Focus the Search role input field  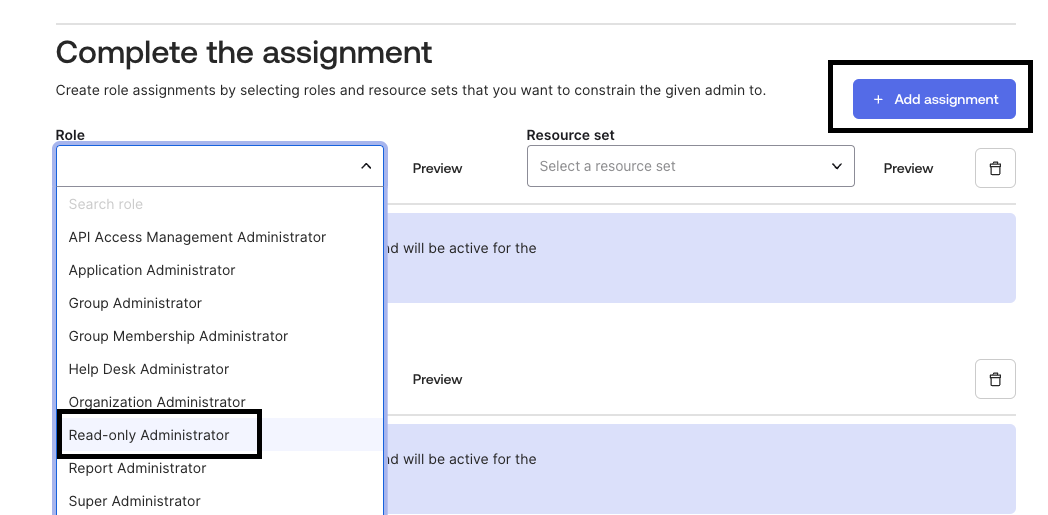(200, 204)
